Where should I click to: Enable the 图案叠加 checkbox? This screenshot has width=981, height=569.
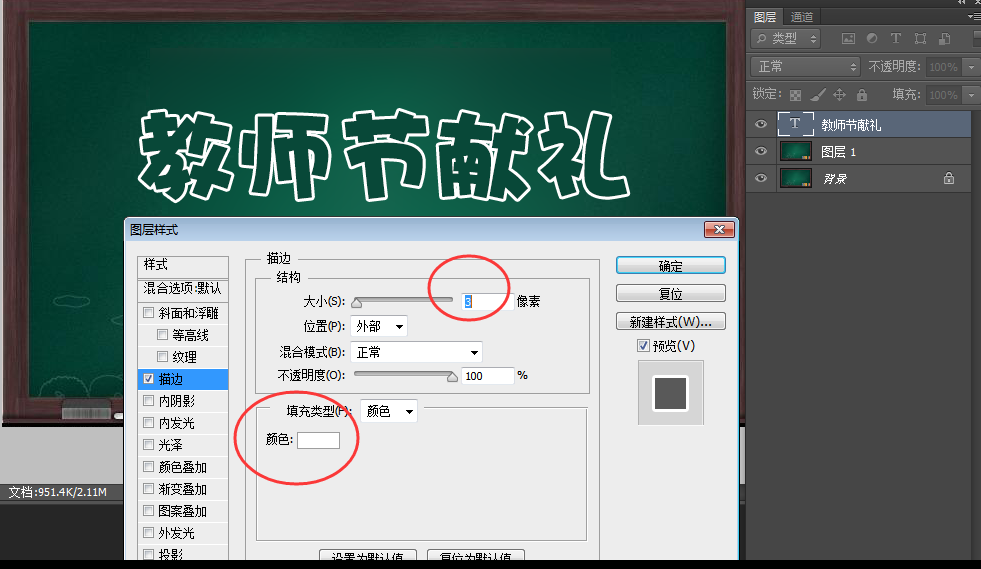(148, 511)
